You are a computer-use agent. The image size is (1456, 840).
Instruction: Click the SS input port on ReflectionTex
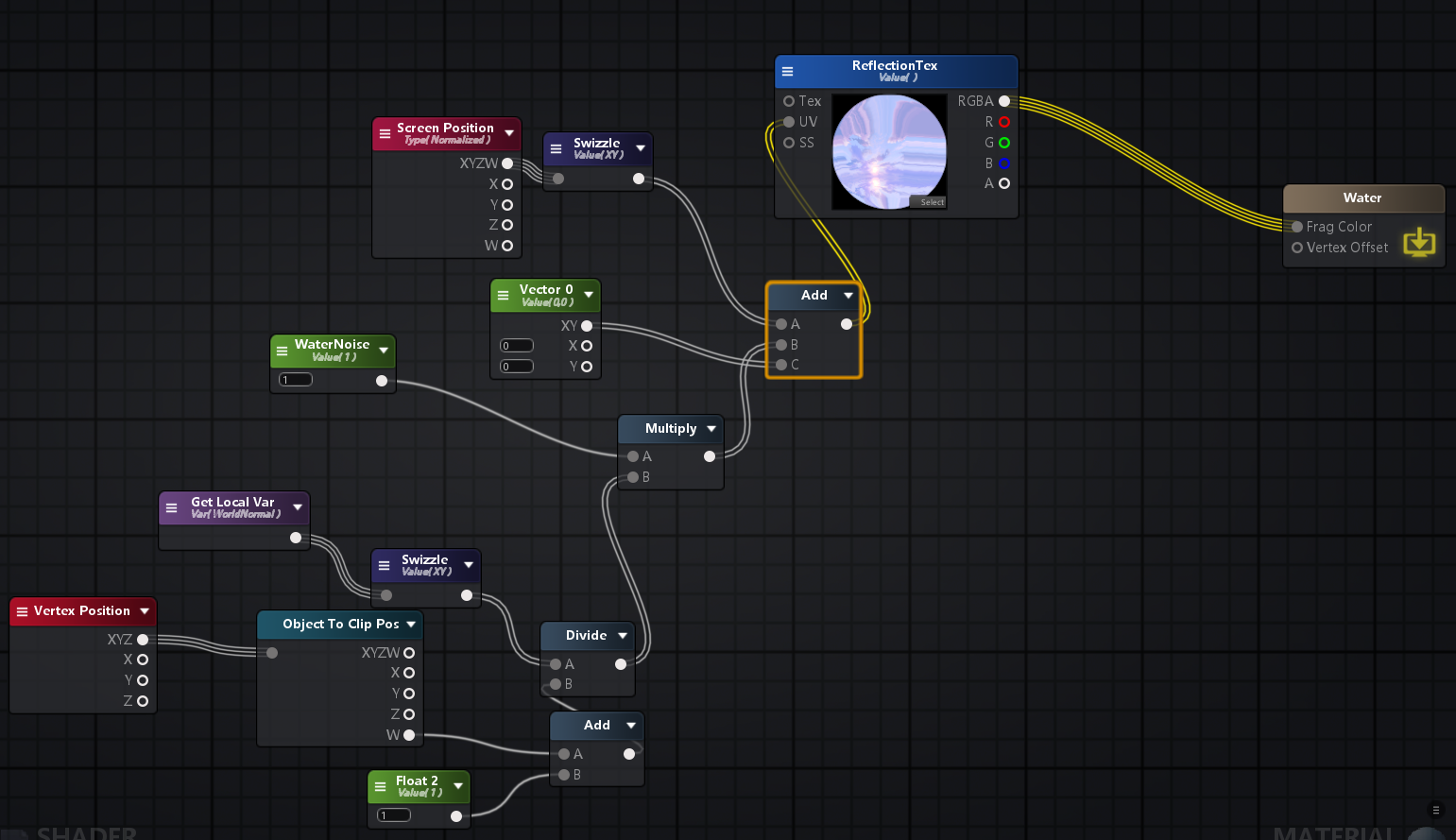coord(789,143)
